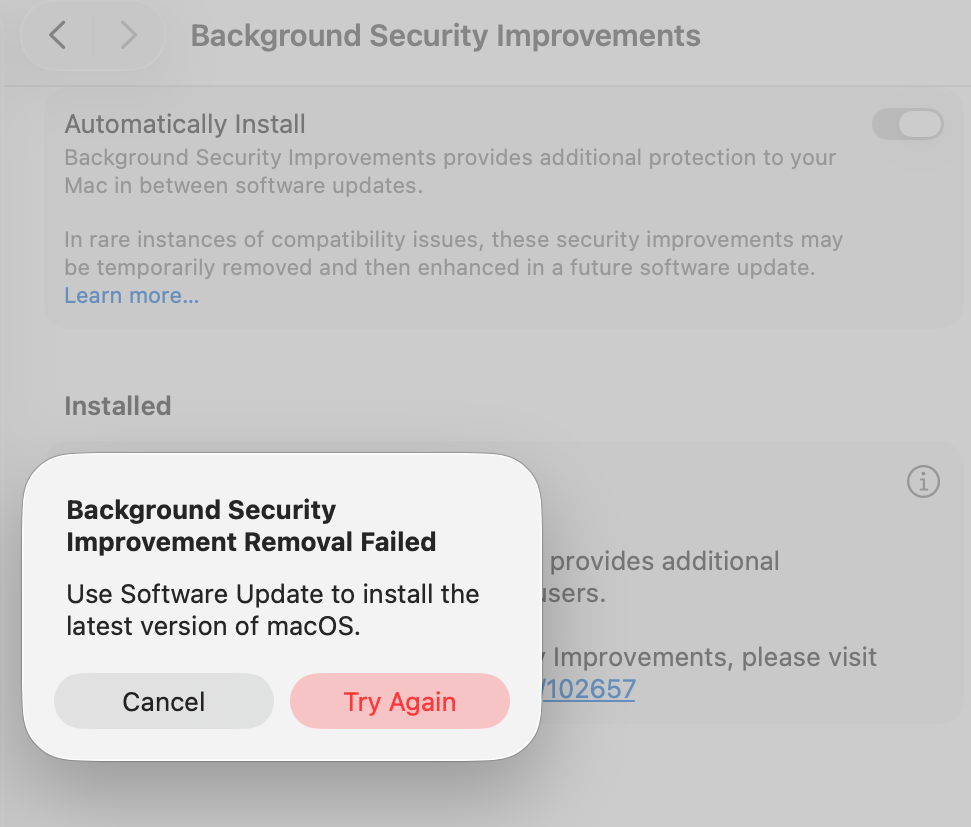Click the 'temporarily removed' sentence in description
The width and height of the screenshot is (971, 827).
[440, 268]
